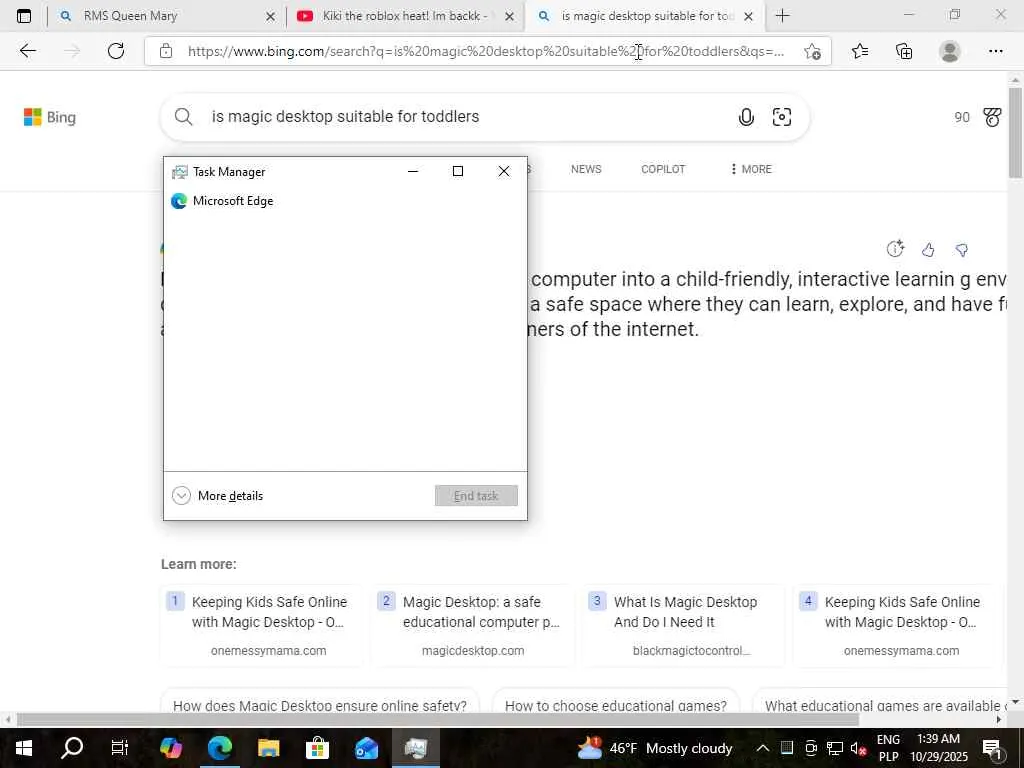Image resolution: width=1024 pixels, height=768 pixels.
Task: Open File Explorer from the taskbar
Action: pyautogui.click(x=268, y=748)
